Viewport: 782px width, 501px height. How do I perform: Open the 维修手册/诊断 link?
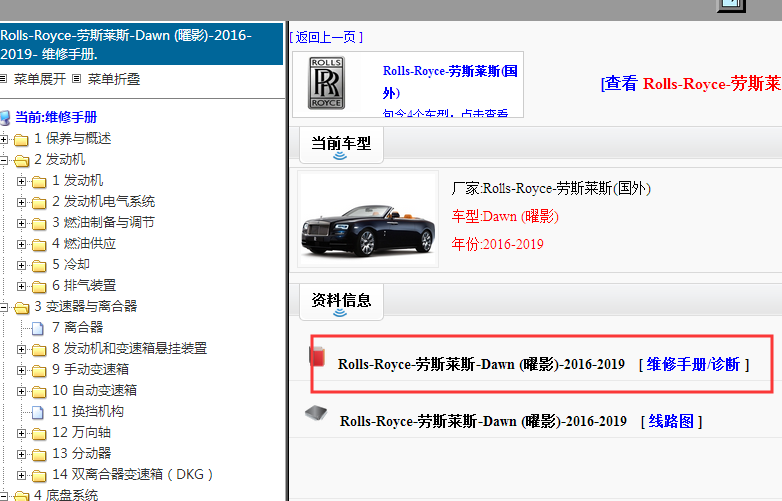coord(693,364)
